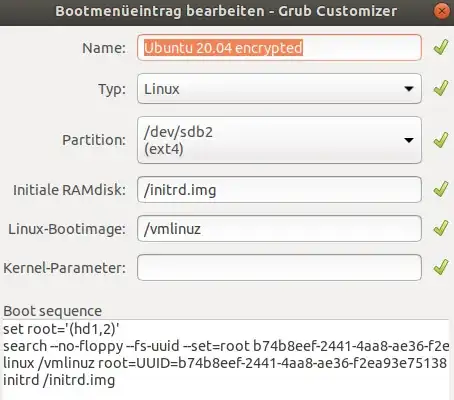Close the Bootmenüeintrag bearbeiten dialog
This screenshot has height=400, width=454.
[x=442, y=11]
